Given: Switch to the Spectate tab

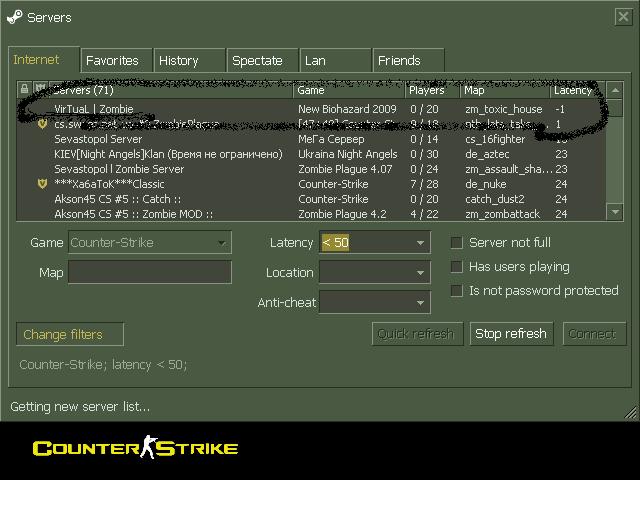Looking at the screenshot, I should (262, 60).
